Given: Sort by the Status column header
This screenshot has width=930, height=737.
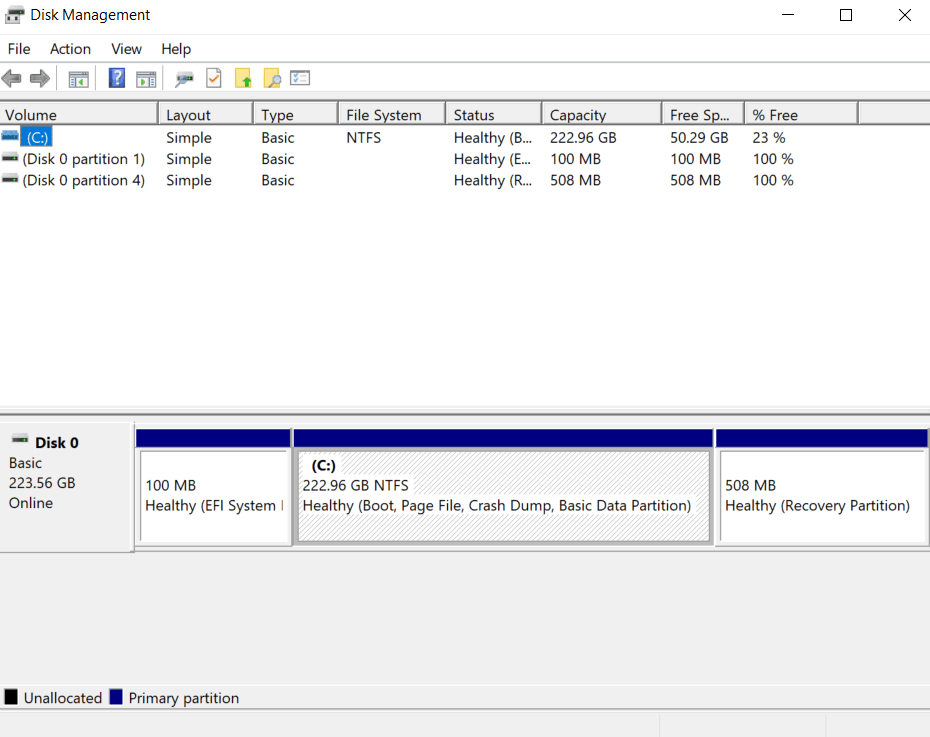Looking at the screenshot, I should click(493, 114).
